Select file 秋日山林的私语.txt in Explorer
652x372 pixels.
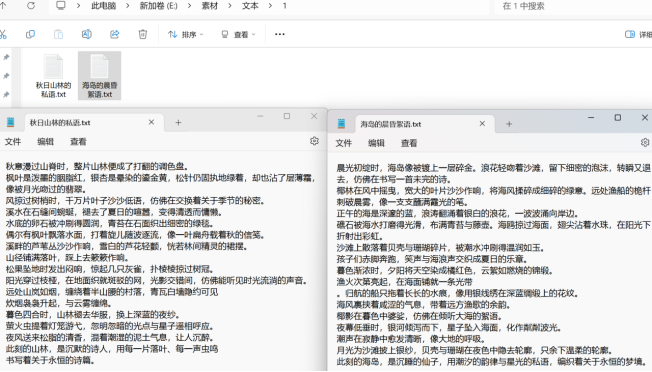point(53,76)
